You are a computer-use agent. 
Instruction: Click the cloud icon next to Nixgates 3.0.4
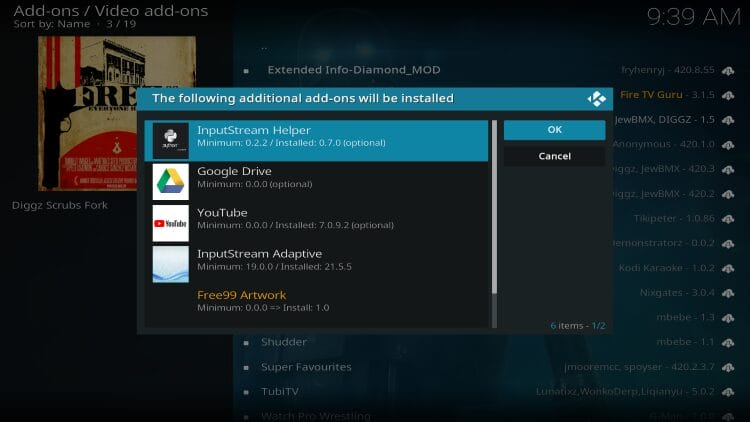(x=728, y=293)
